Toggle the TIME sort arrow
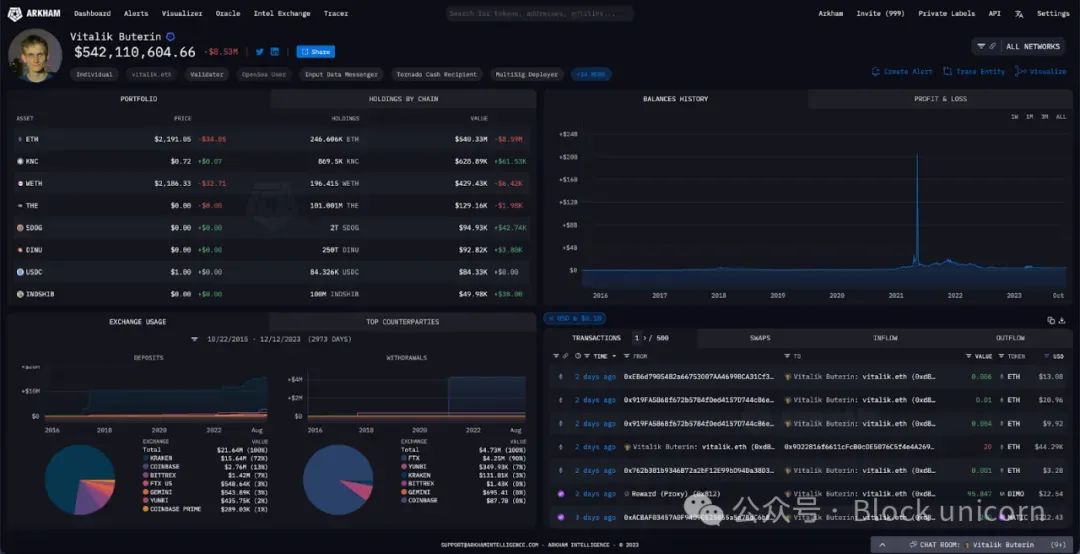The height and width of the screenshot is (554, 1080). [x=614, y=356]
